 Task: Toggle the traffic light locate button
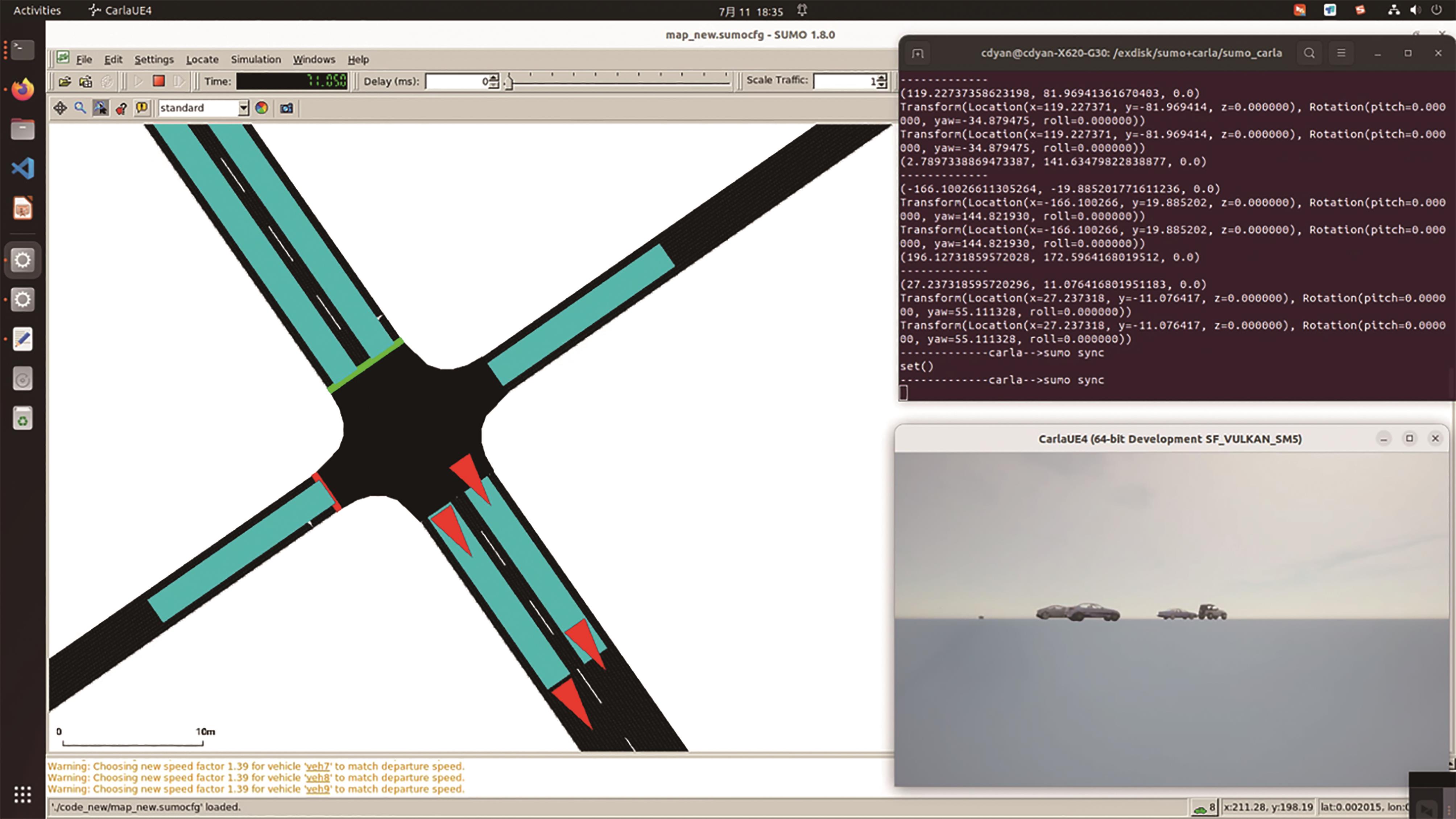point(121,108)
